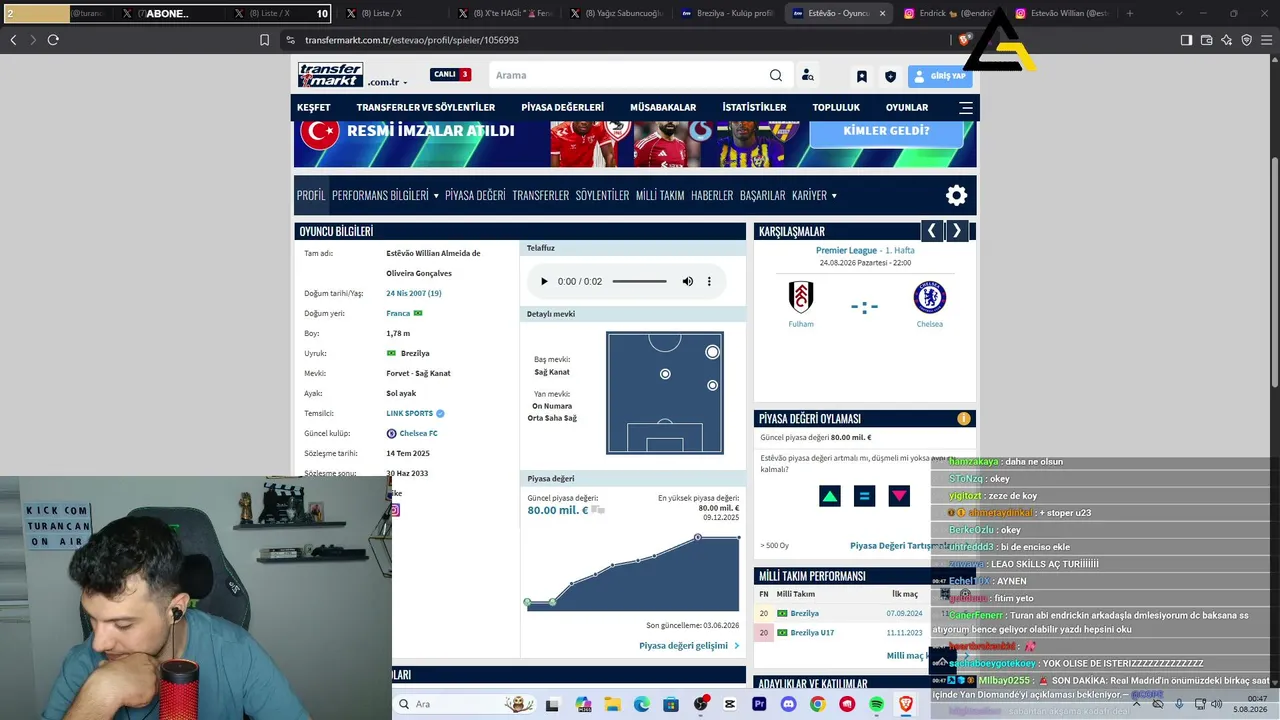Click the shield icon in site header
Viewport: 1280px width, 720px height.
[x=890, y=76]
